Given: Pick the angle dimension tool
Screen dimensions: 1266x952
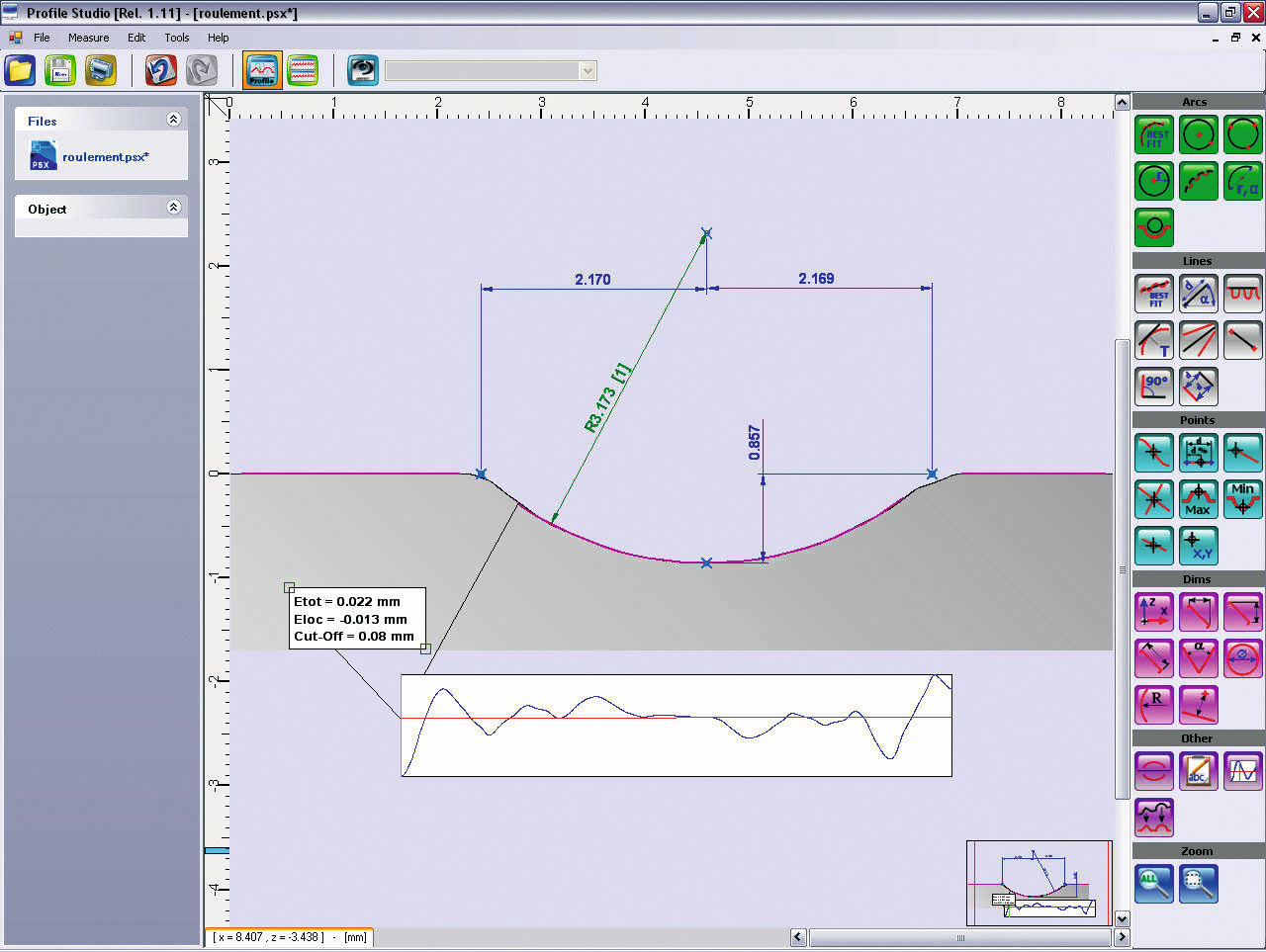Looking at the screenshot, I should tap(1198, 659).
